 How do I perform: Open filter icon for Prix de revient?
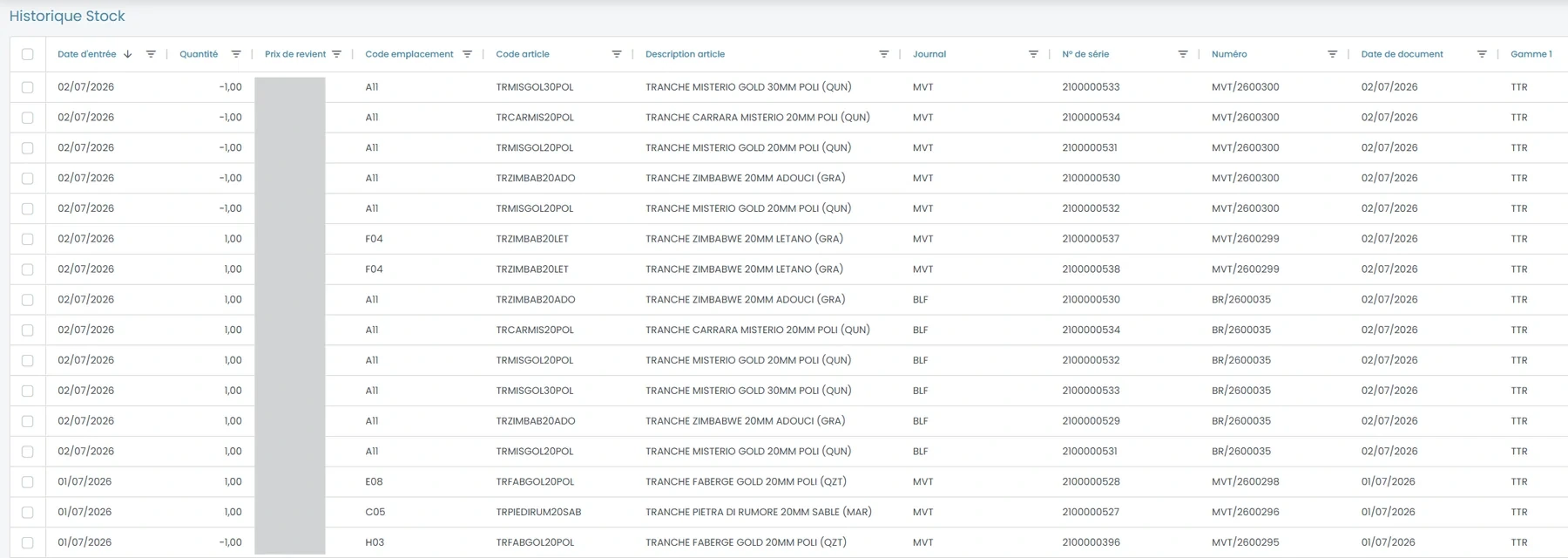(x=337, y=54)
